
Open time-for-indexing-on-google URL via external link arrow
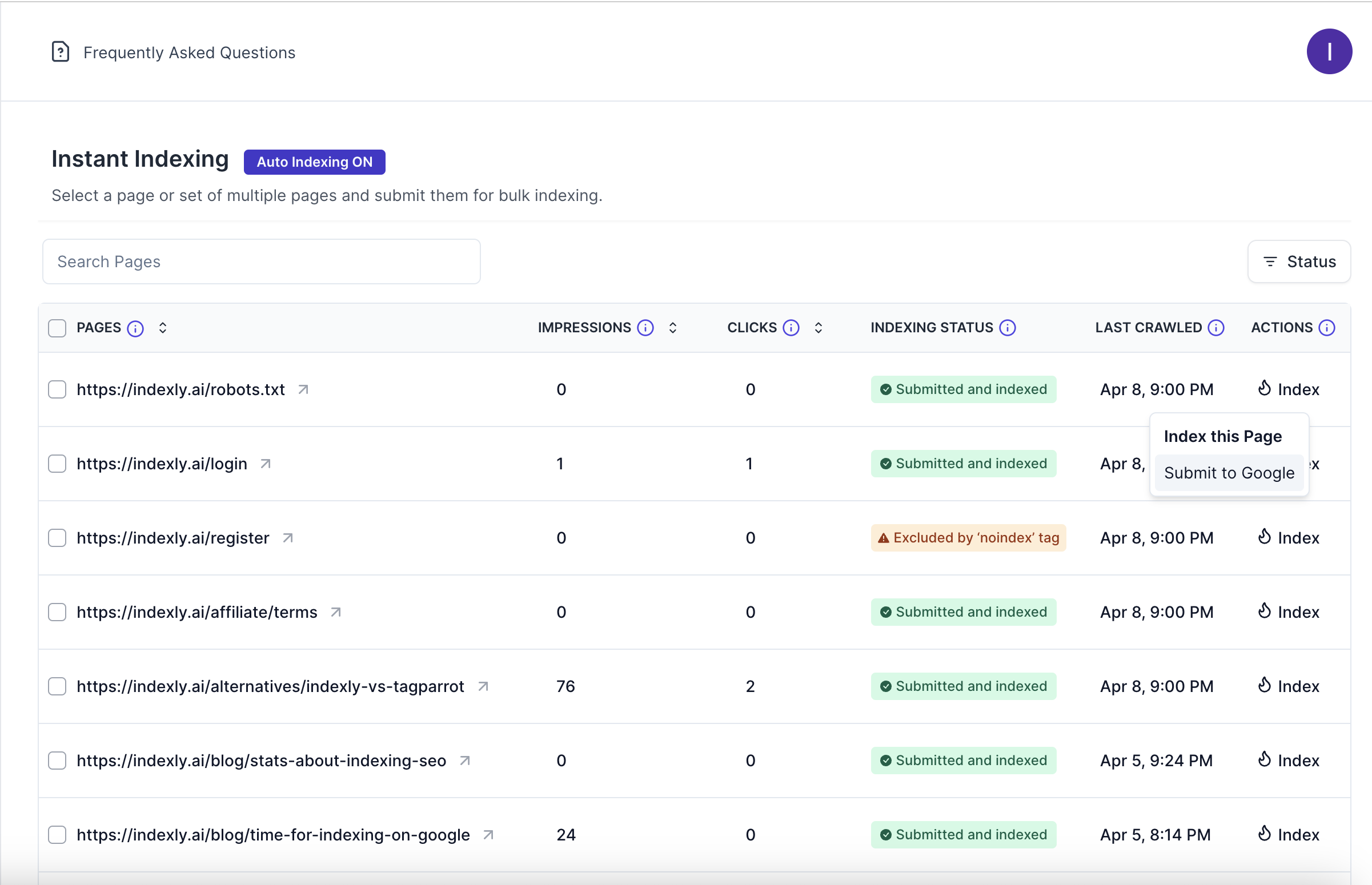[488, 834]
